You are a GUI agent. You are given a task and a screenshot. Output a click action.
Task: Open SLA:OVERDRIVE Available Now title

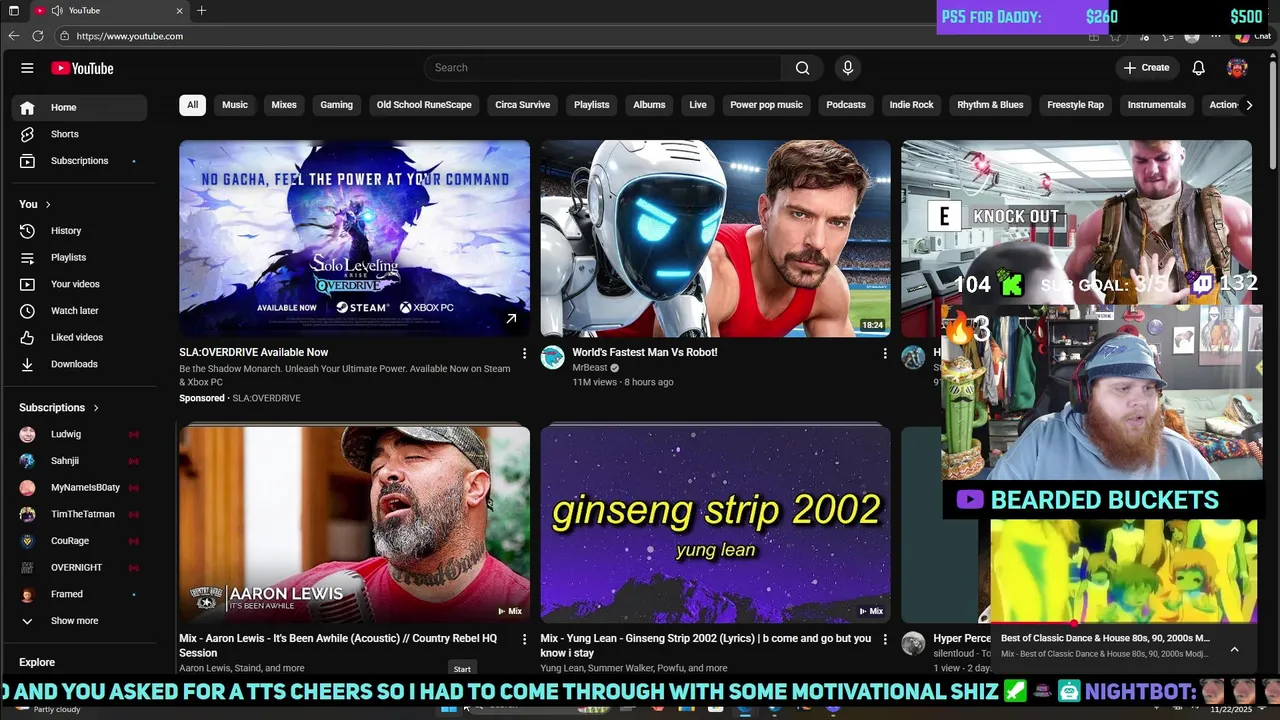[x=254, y=352]
